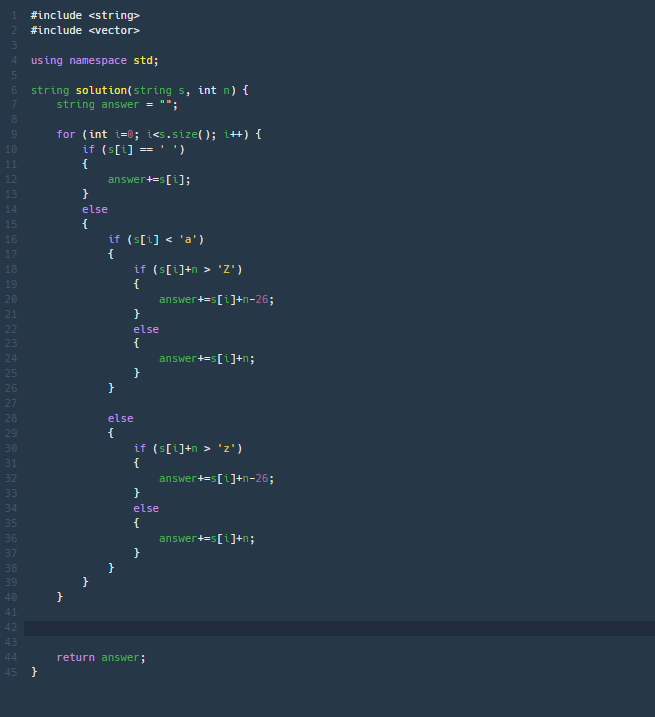Click the "if (s[i] == ' ')" condition
655x717 pixels.
(x=134, y=150)
